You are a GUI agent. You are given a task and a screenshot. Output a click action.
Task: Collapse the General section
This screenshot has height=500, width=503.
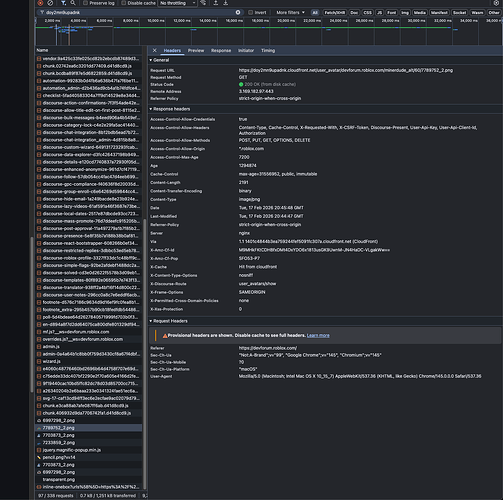160,60
